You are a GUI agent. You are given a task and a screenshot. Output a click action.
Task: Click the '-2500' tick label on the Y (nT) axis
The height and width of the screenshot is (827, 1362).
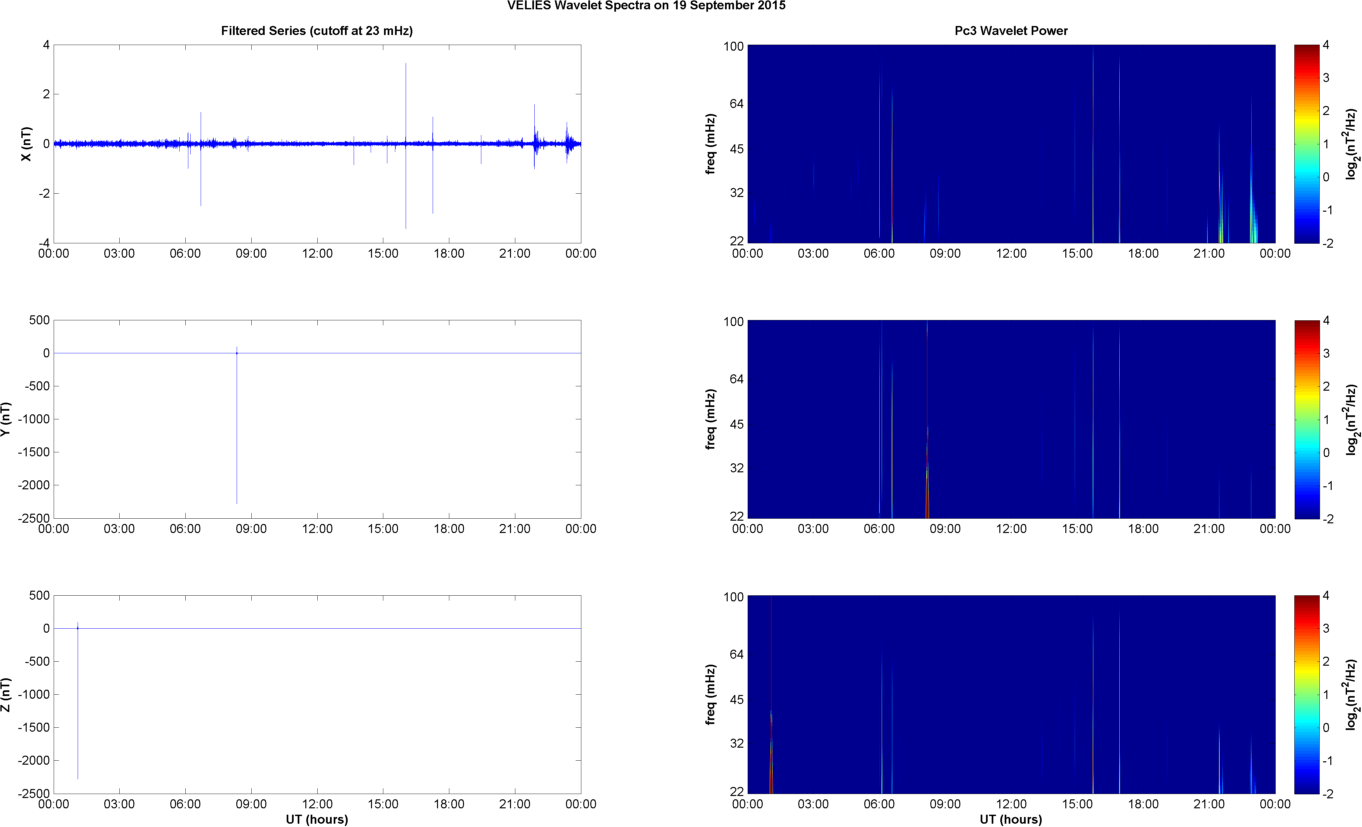point(32,518)
